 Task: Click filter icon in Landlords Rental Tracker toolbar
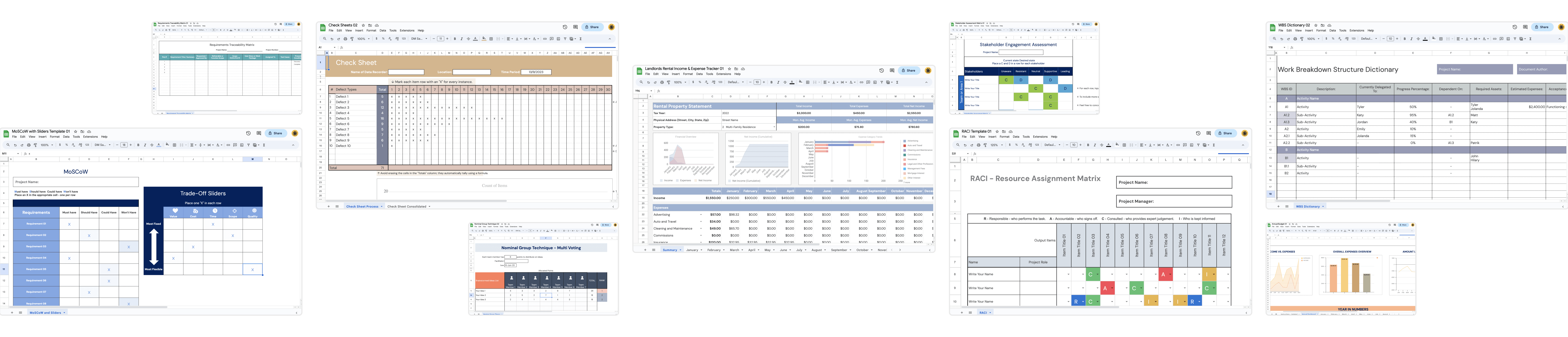tap(882, 82)
